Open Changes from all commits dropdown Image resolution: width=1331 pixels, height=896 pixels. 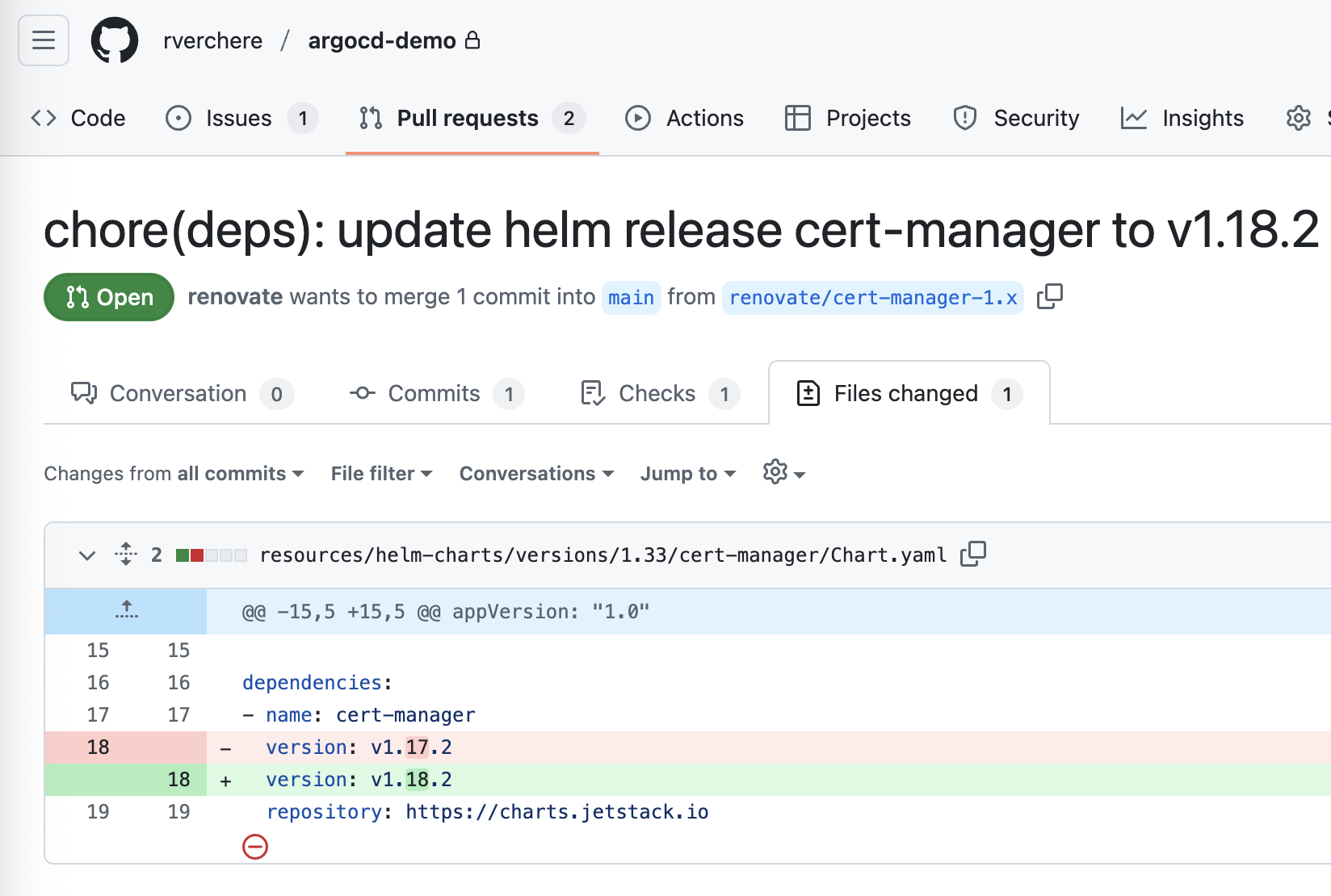click(x=174, y=474)
